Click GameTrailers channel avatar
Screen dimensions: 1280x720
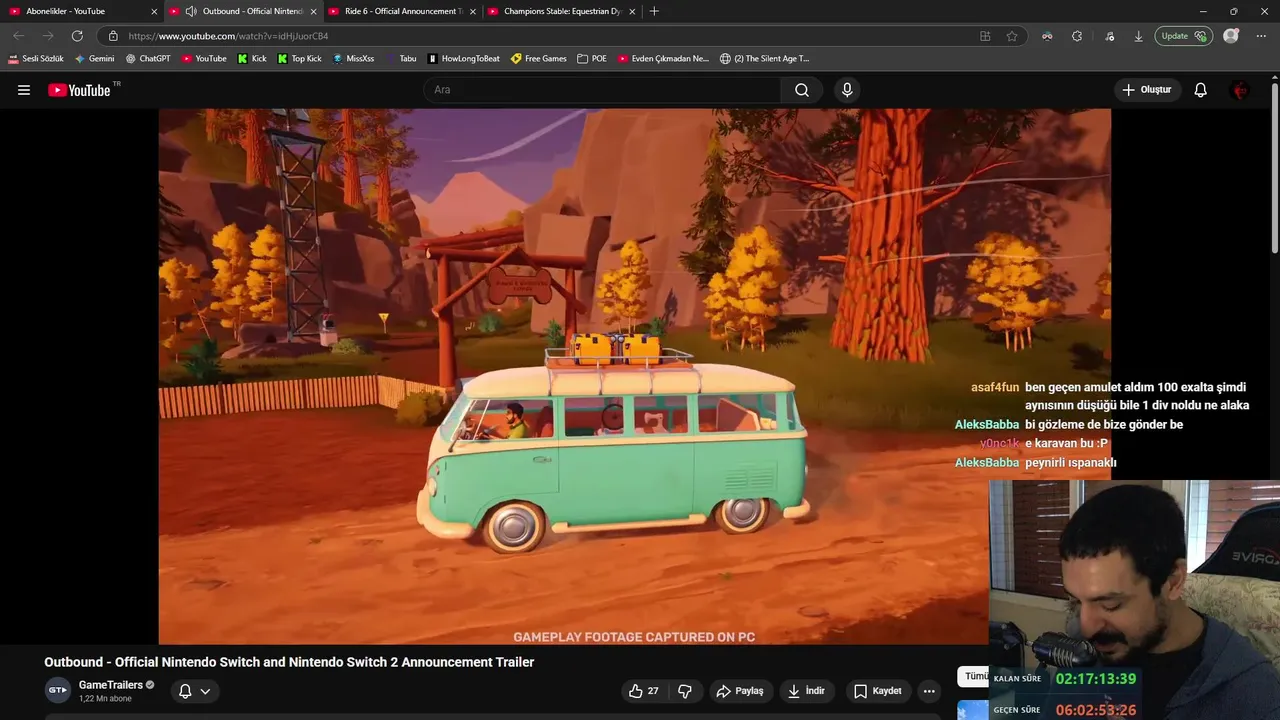tap(58, 690)
